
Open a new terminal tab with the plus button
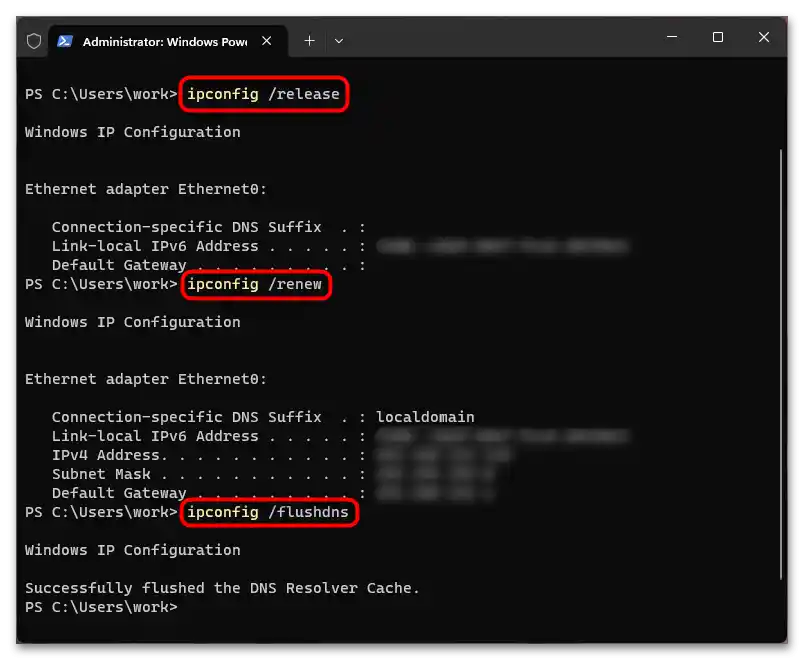(309, 41)
